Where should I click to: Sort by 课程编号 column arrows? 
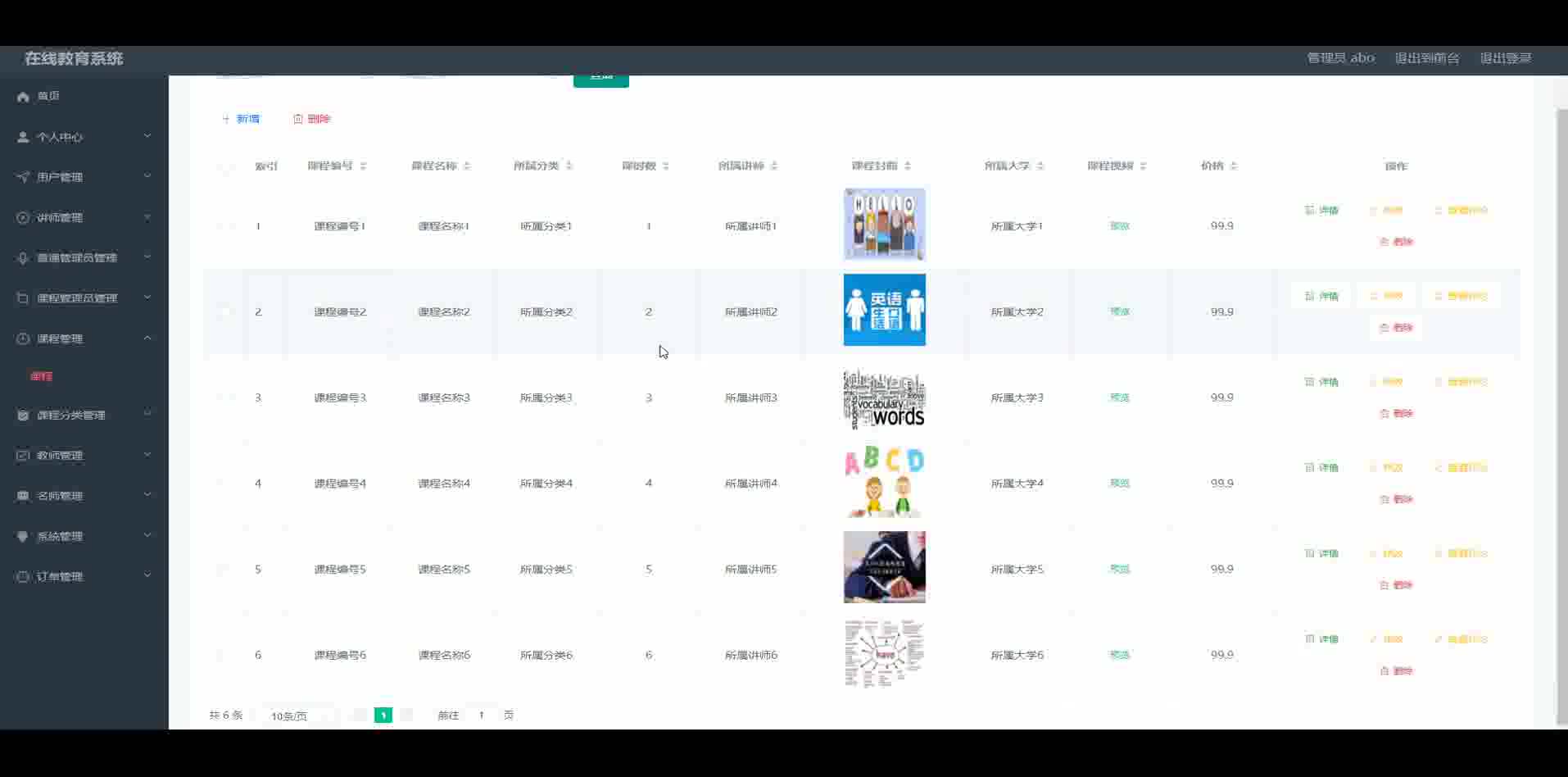(363, 166)
